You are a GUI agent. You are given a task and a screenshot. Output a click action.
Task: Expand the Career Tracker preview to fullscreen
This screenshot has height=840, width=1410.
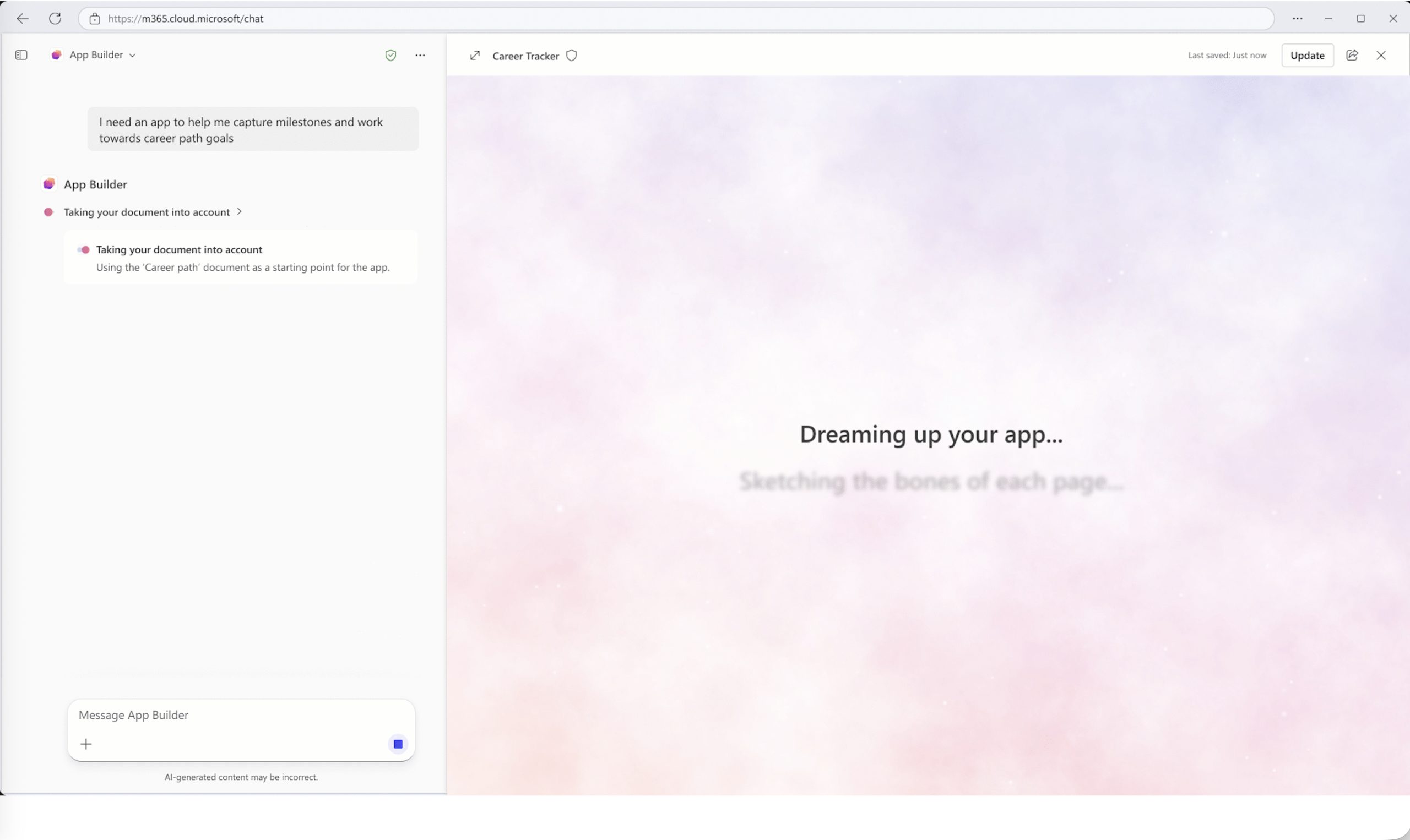click(475, 55)
